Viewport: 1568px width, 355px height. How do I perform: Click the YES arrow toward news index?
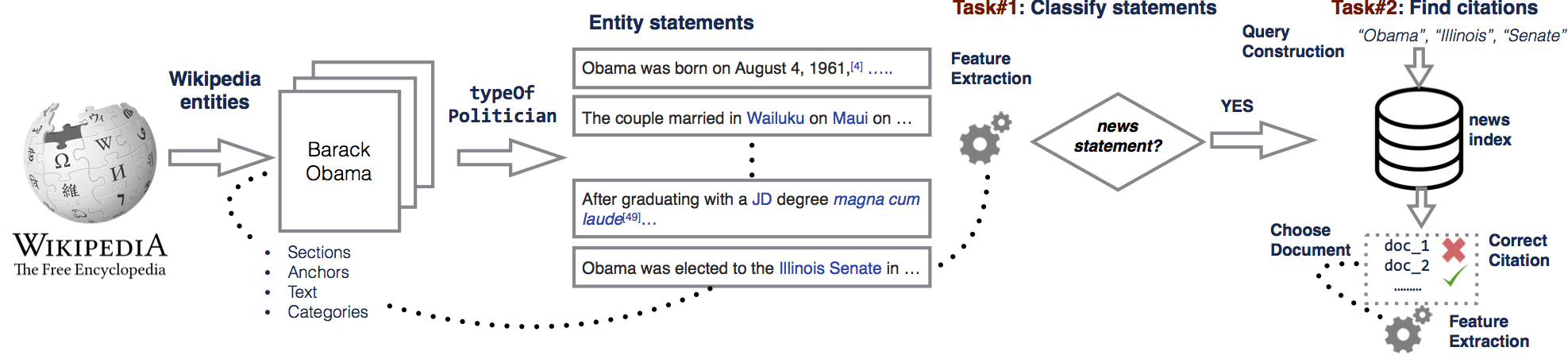point(1262,140)
